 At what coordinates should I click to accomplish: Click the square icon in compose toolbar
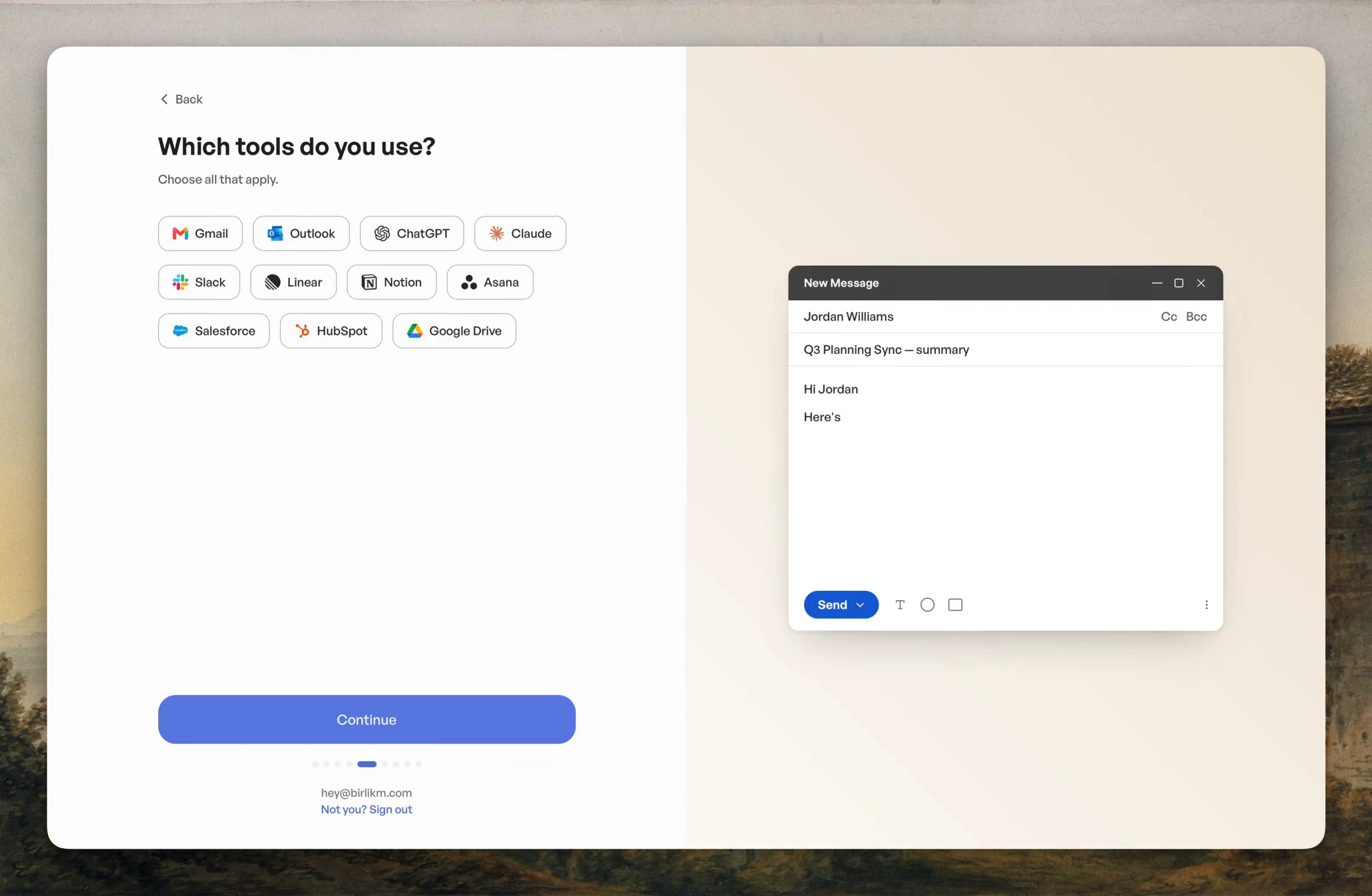click(x=955, y=605)
